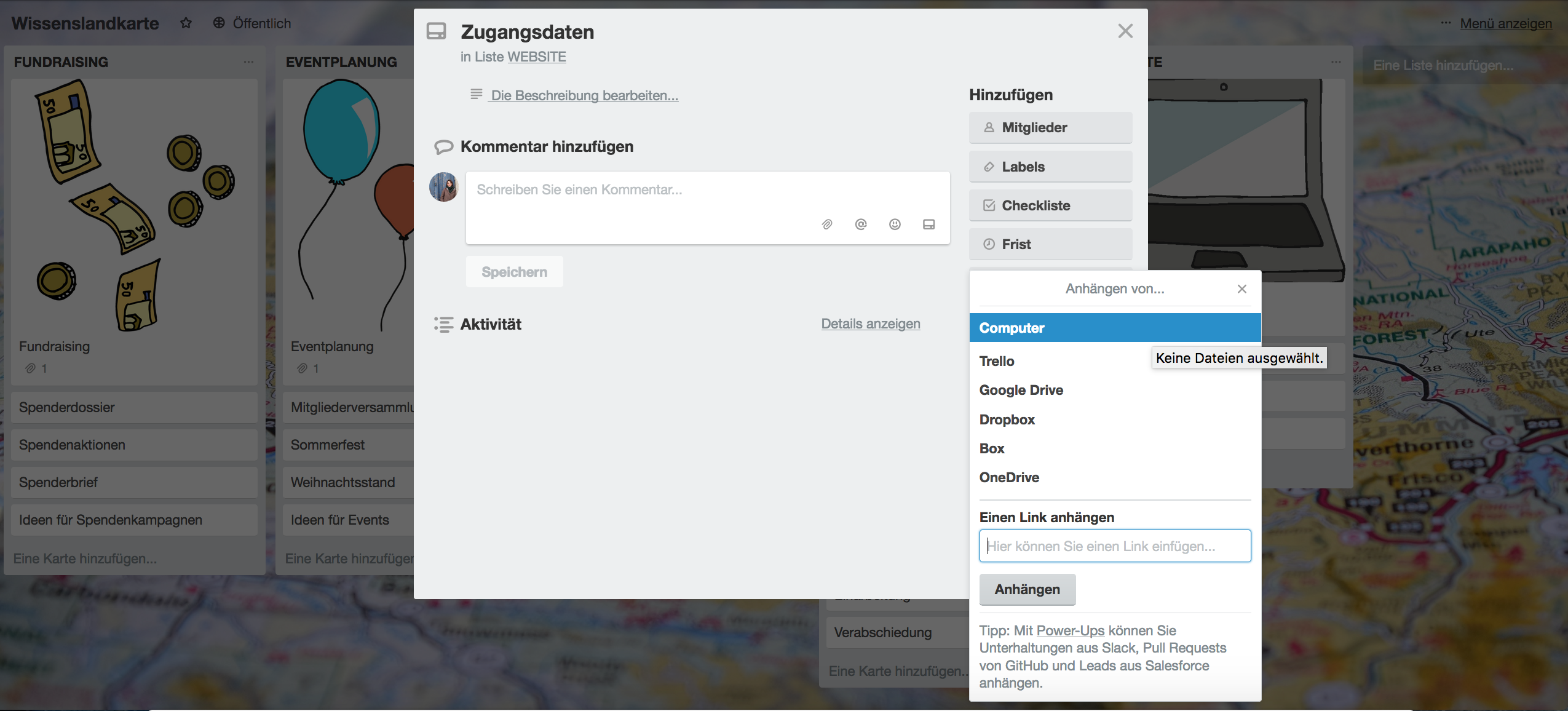Open the Spenderbrief card

coord(134,482)
